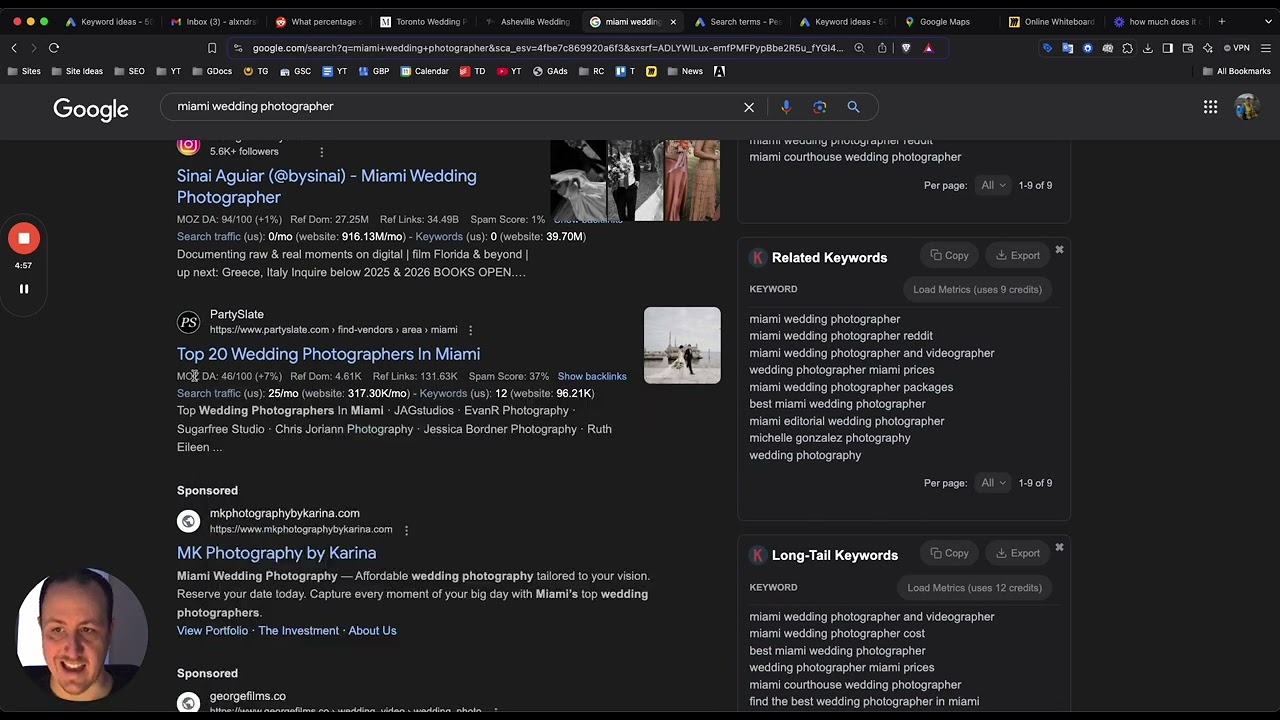Image resolution: width=1280 pixels, height=720 pixels.
Task: Switch to the Google Maps tab
Action: tap(945, 21)
